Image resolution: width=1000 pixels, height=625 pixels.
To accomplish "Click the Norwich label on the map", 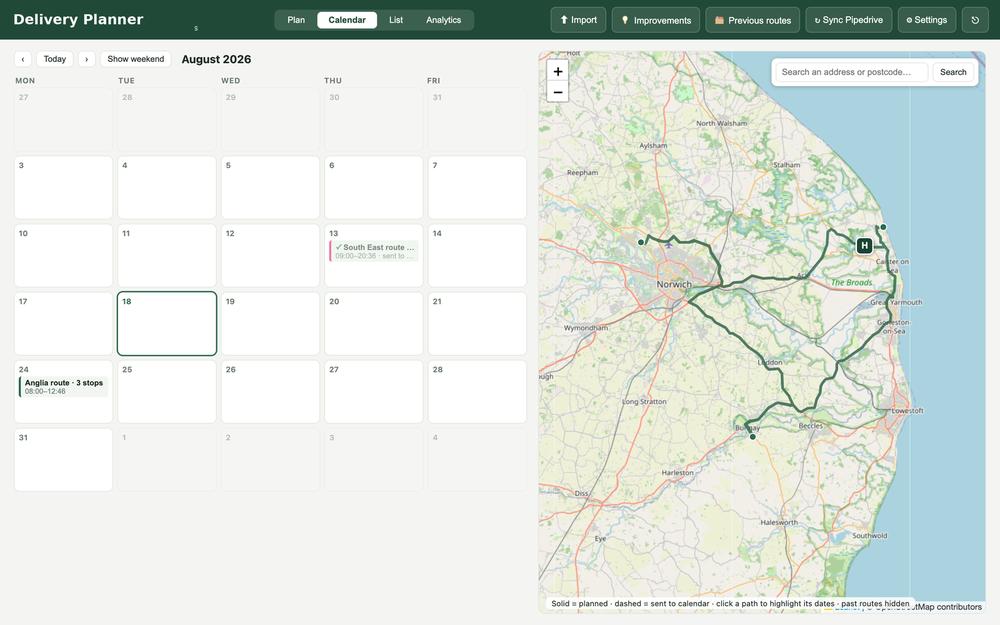I will pyautogui.click(x=673, y=284).
